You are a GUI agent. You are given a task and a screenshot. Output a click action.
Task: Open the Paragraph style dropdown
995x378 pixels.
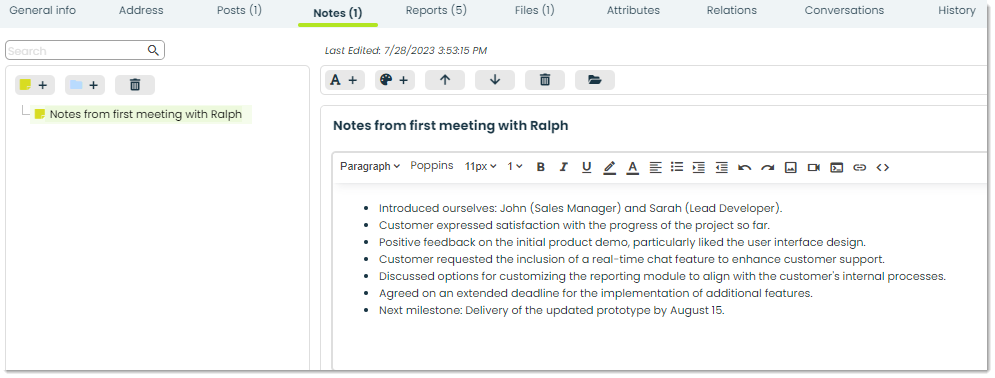pos(370,166)
